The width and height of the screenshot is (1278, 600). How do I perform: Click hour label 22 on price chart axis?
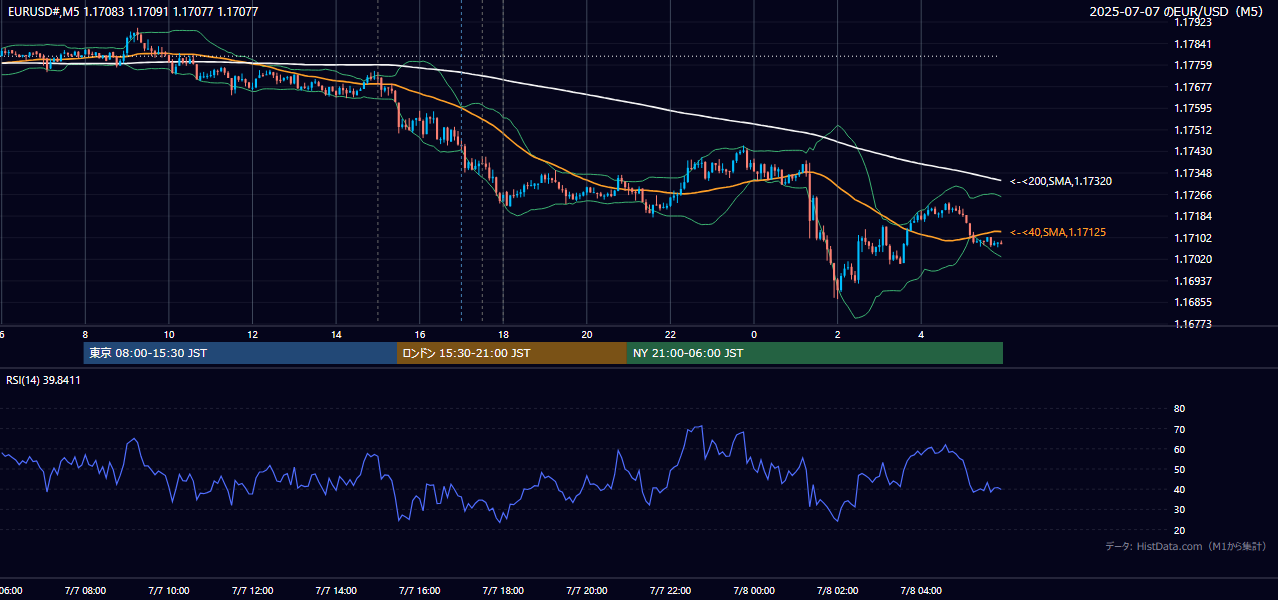click(x=670, y=334)
